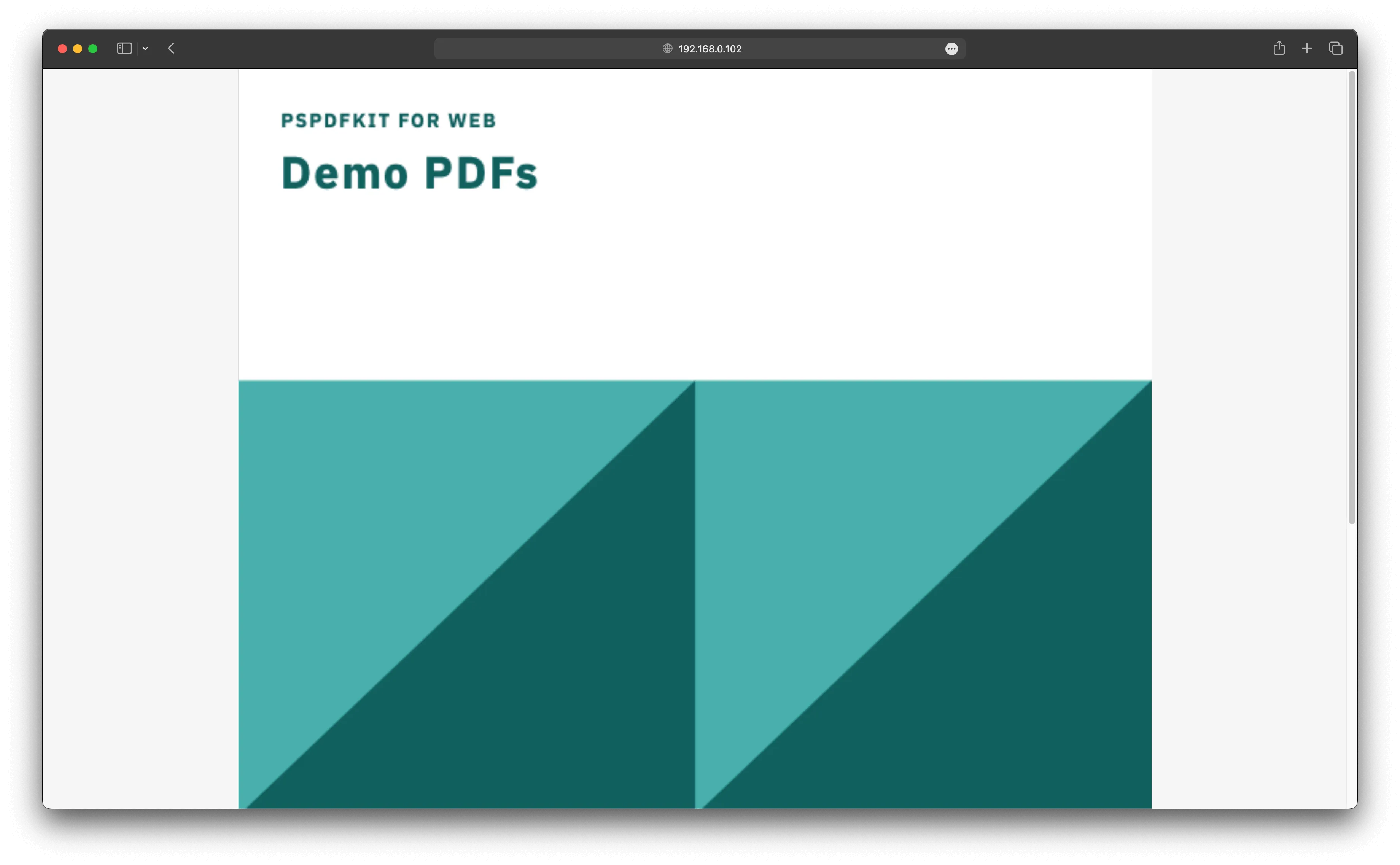Expand sharing options from the Share icon
This screenshot has height=865, width=1400.
click(1279, 48)
